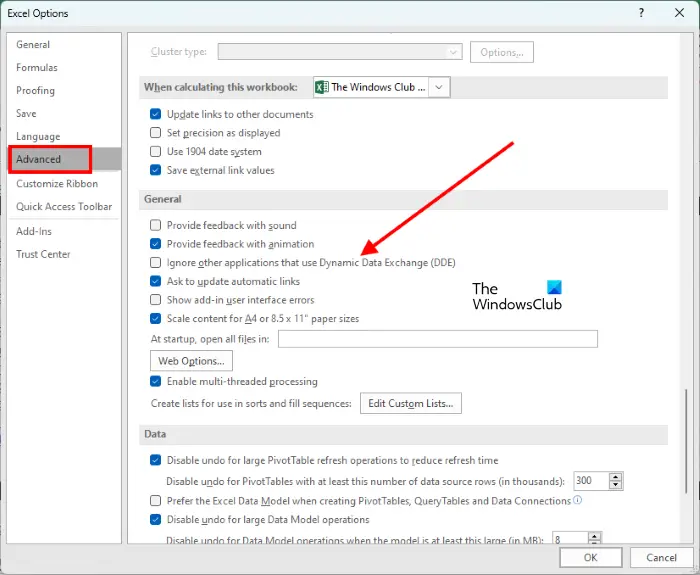Toggle Disable undo for large PivotTable refresh

coord(155,460)
